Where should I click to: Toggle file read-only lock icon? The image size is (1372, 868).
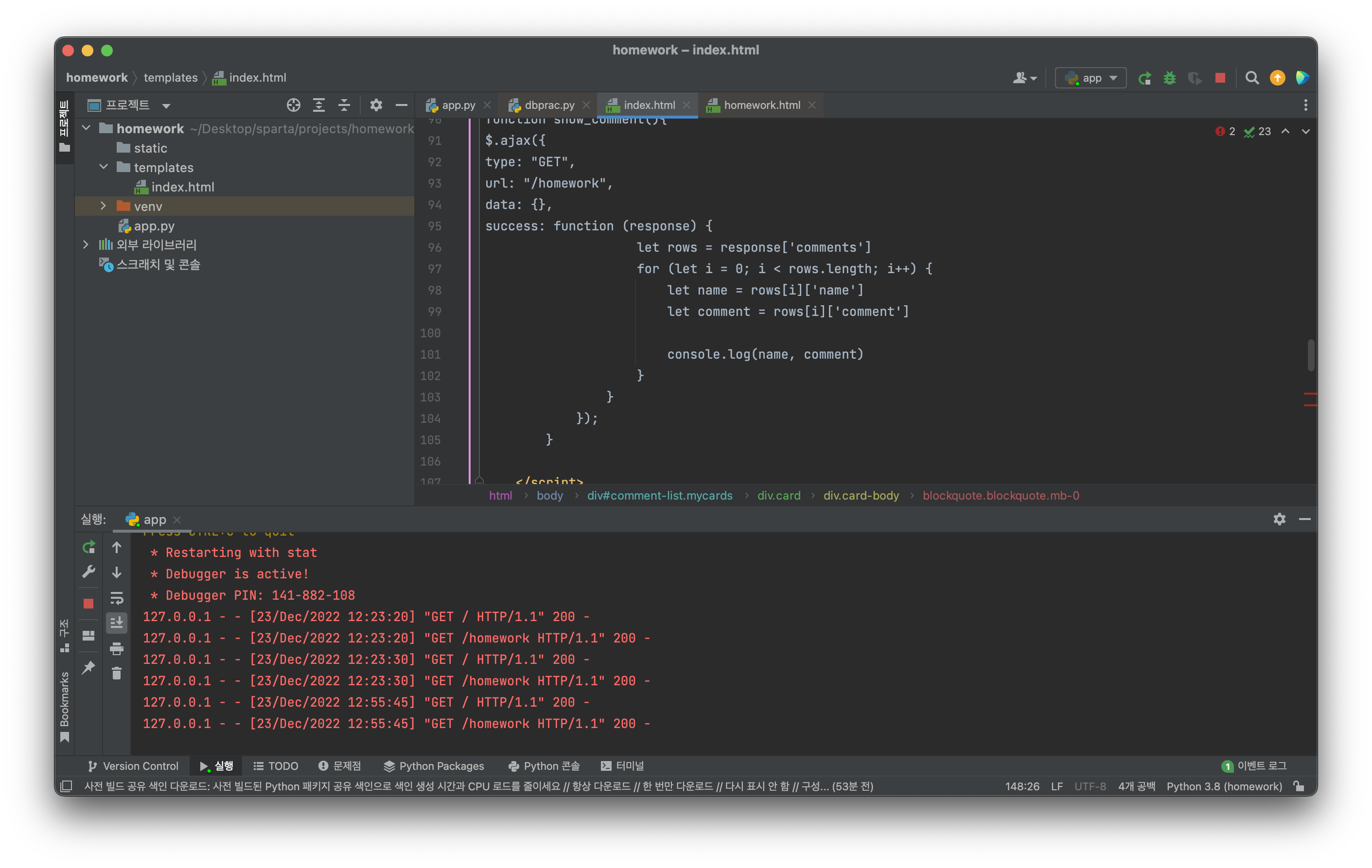[x=1299, y=786]
